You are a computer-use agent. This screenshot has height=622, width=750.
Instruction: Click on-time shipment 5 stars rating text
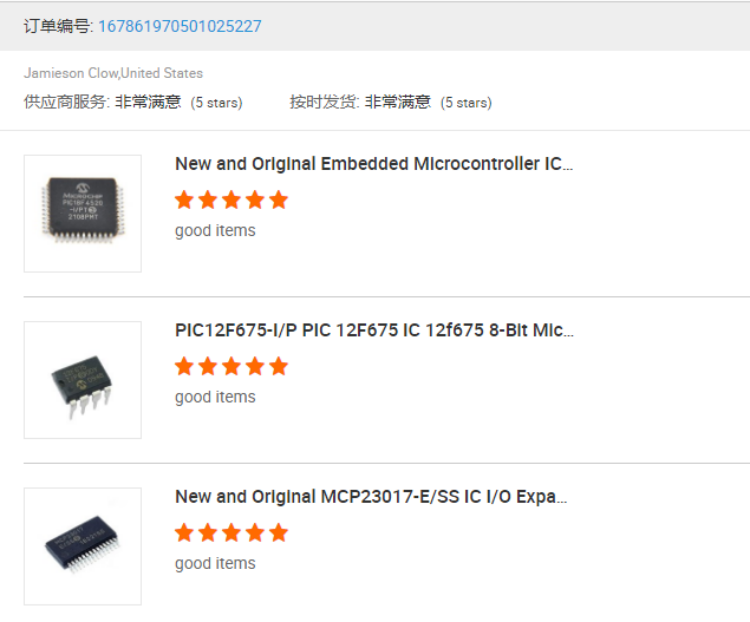[466, 103]
